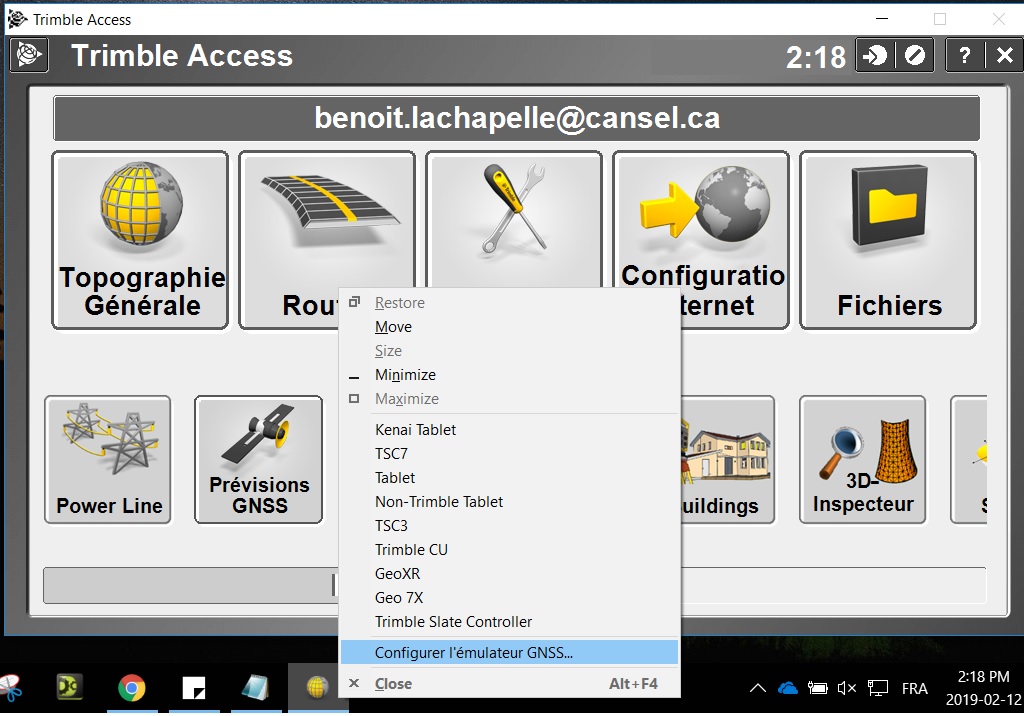
Task: Click the network display tray icon
Action: [x=878, y=688]
